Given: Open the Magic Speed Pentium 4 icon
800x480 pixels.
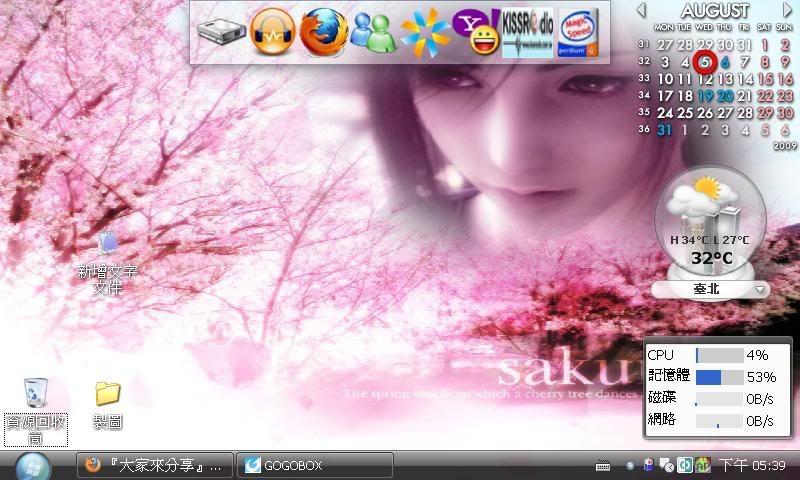Looking at the screenshot, I should [x=579, y=33].
